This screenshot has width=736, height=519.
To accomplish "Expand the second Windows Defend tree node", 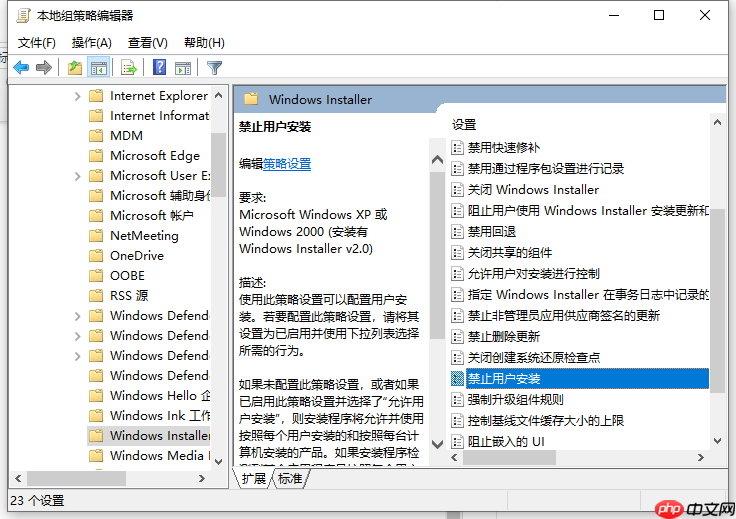I will tap(78, 336).
